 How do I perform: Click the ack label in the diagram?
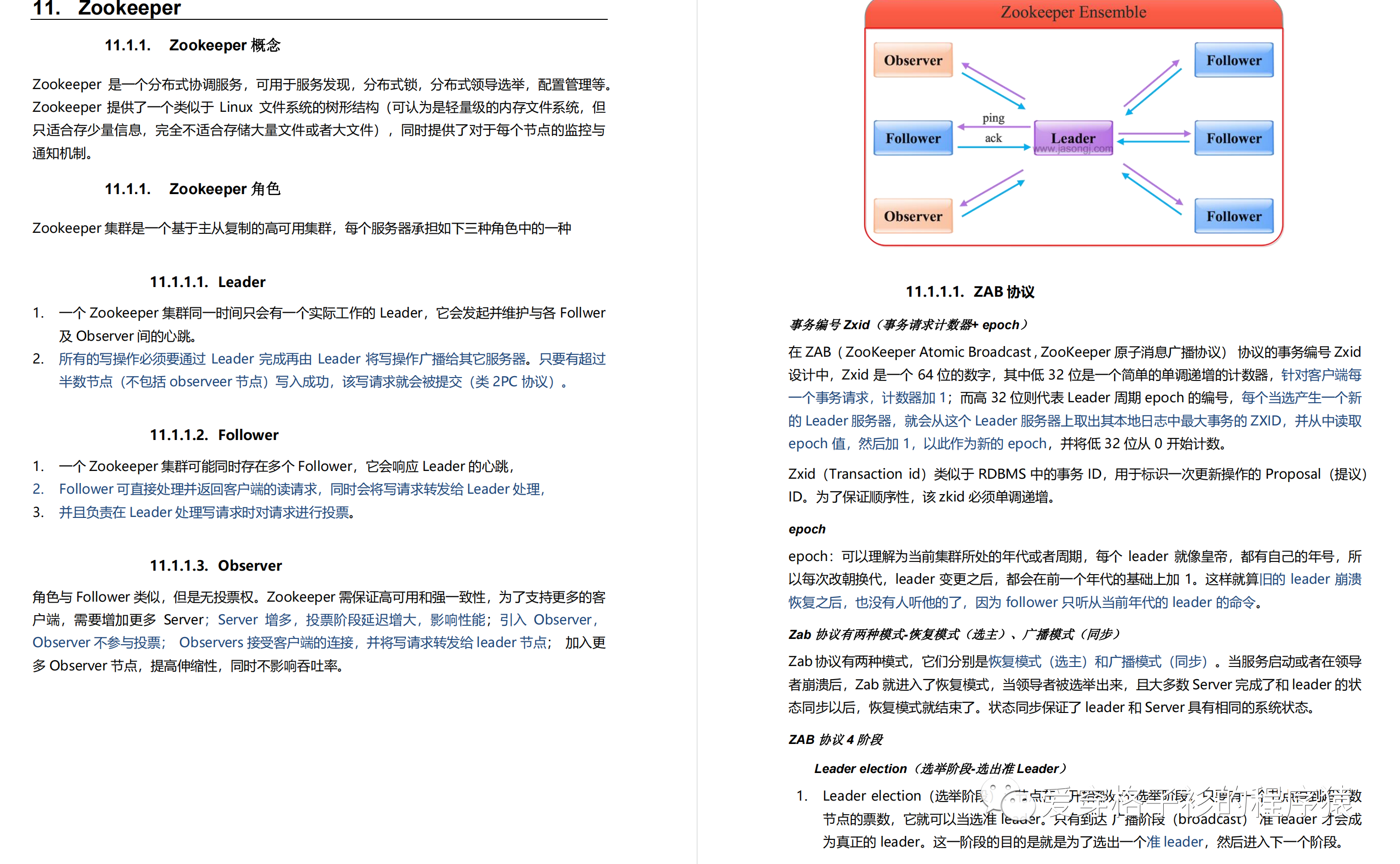click(993, 138)
